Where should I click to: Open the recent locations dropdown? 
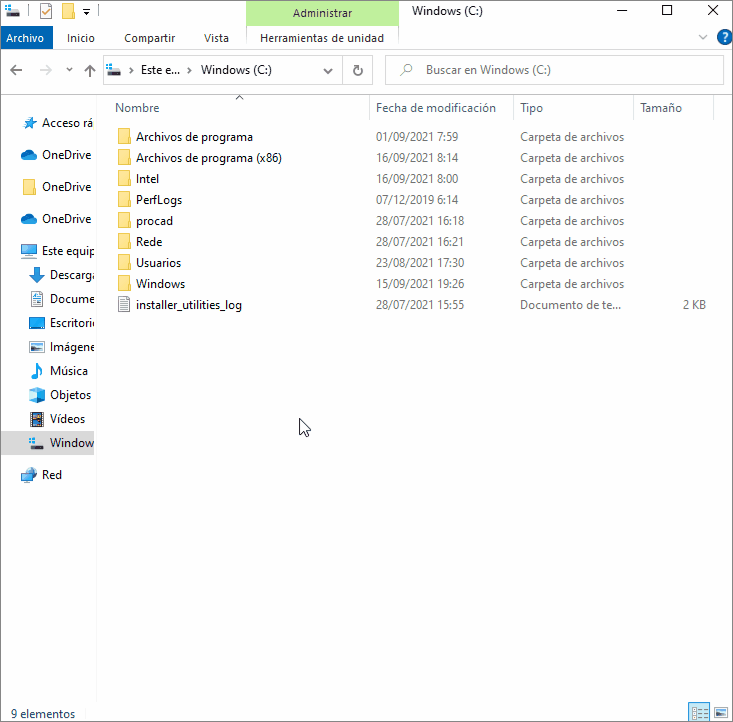69,70
